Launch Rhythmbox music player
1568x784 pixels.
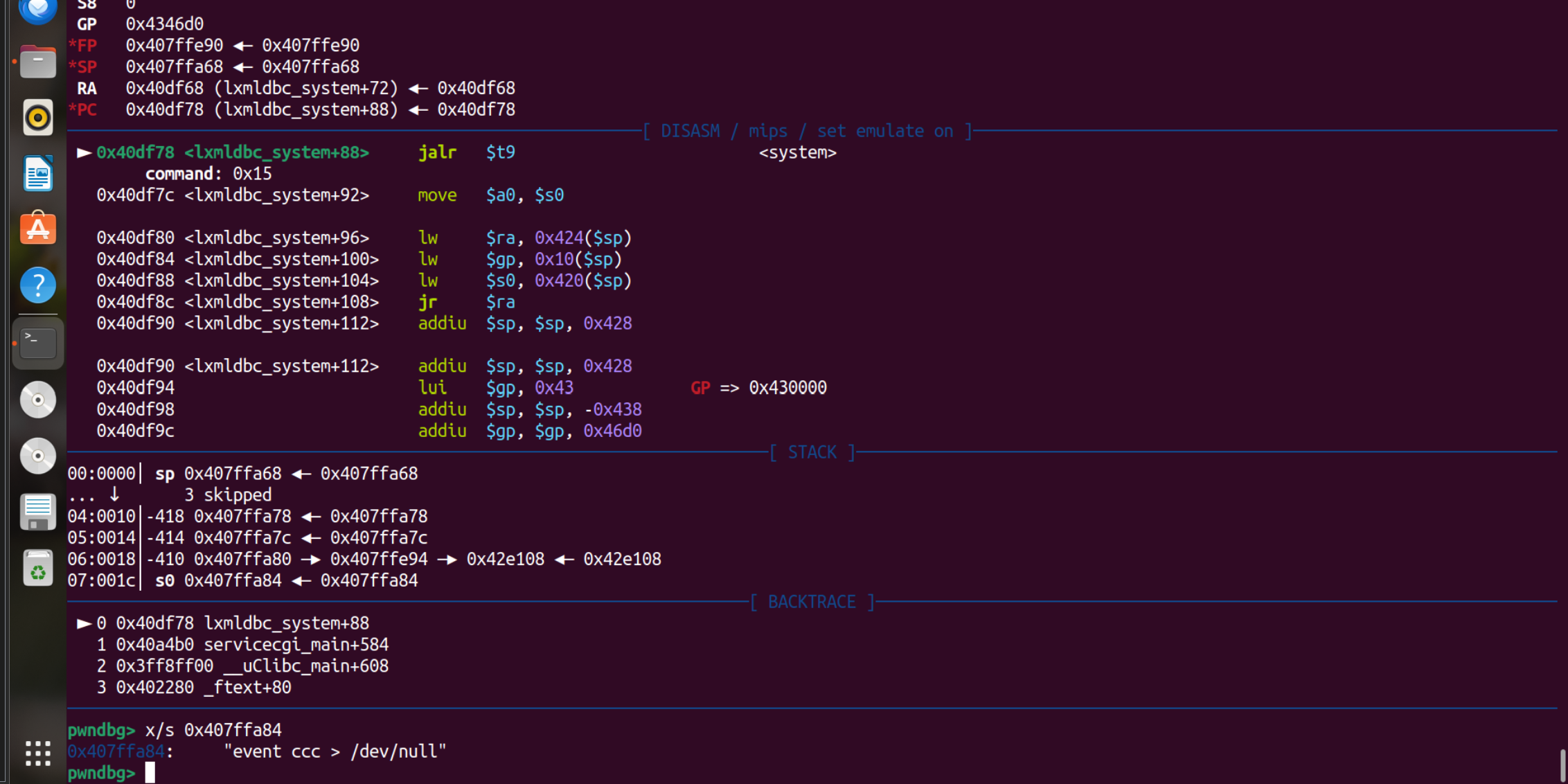(x=37, y=118)
